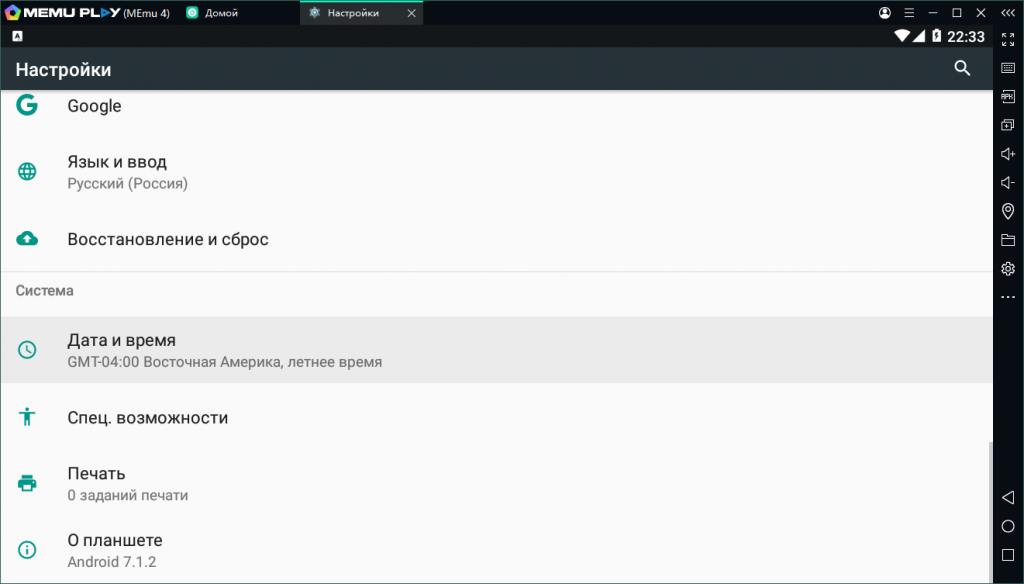Tap the Android home circle button
The height and width of the screenshot is (584, 1024).
1008,527
